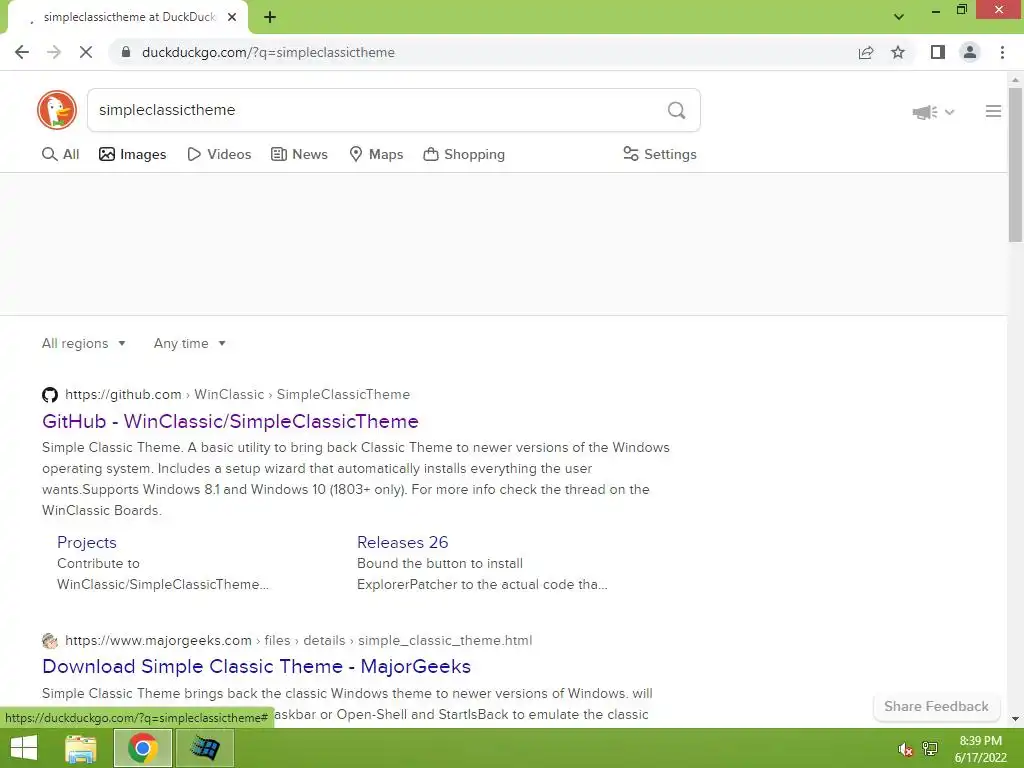Share this page icon in address bar
Image resolution: width=1024 pixels, height=768 pixels.
pos(866,52)
